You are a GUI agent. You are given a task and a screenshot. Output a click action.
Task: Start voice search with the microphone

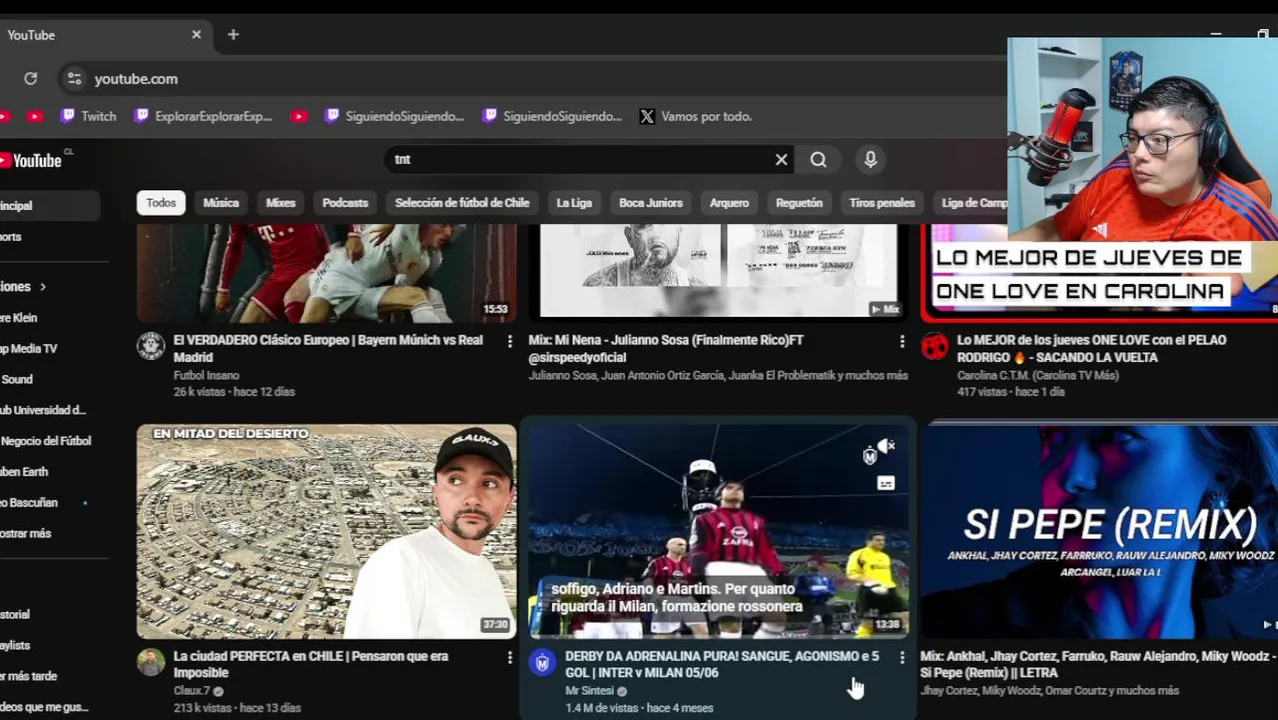coord(870,159)
